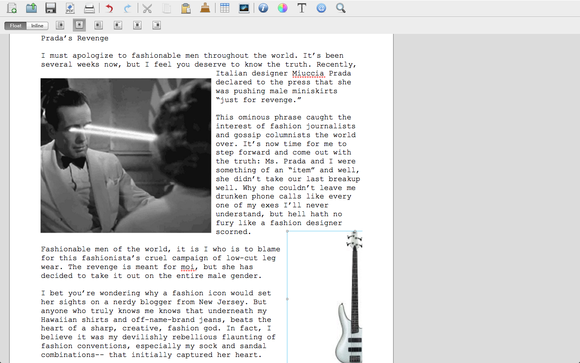
Task: Select the highlighted second wrap alignment option
Action: pyautogui.click(x=79, y=25)
